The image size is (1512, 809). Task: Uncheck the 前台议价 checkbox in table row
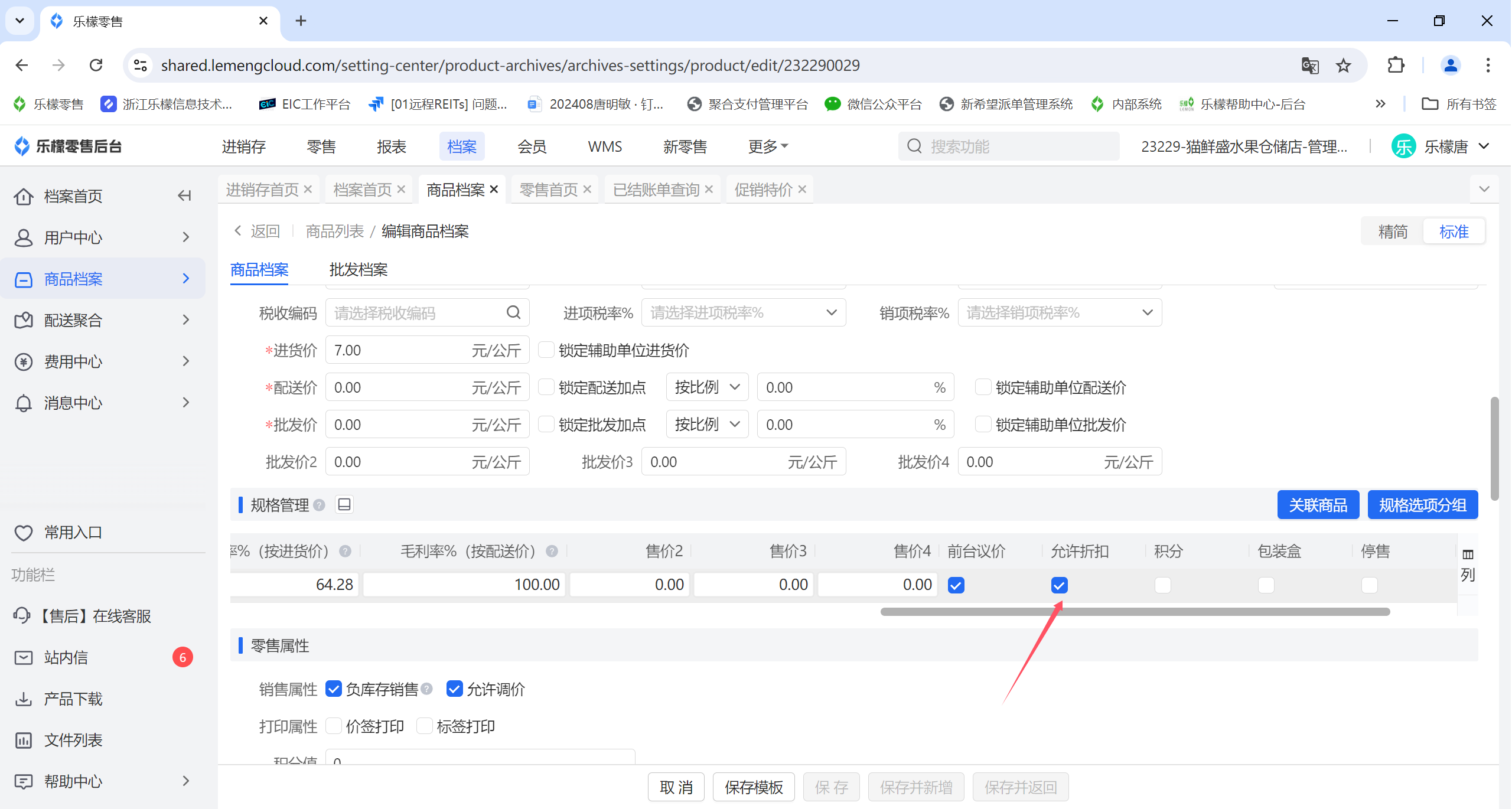pos(956,585)
